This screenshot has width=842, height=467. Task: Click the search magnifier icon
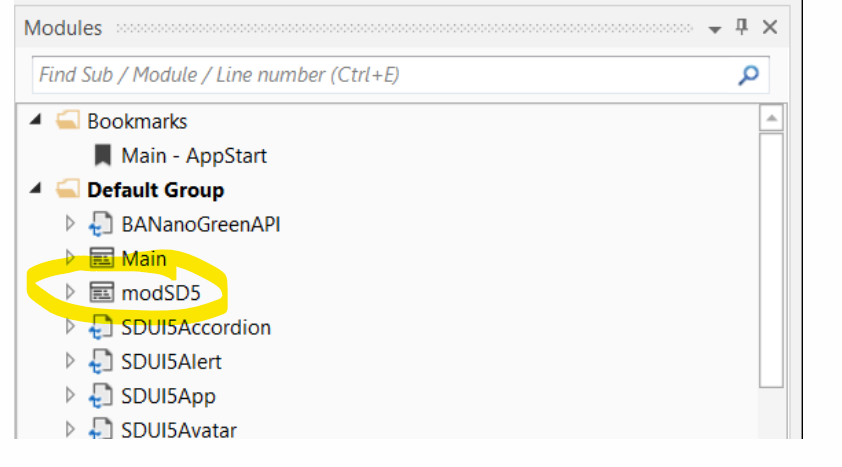click(748, 75)
